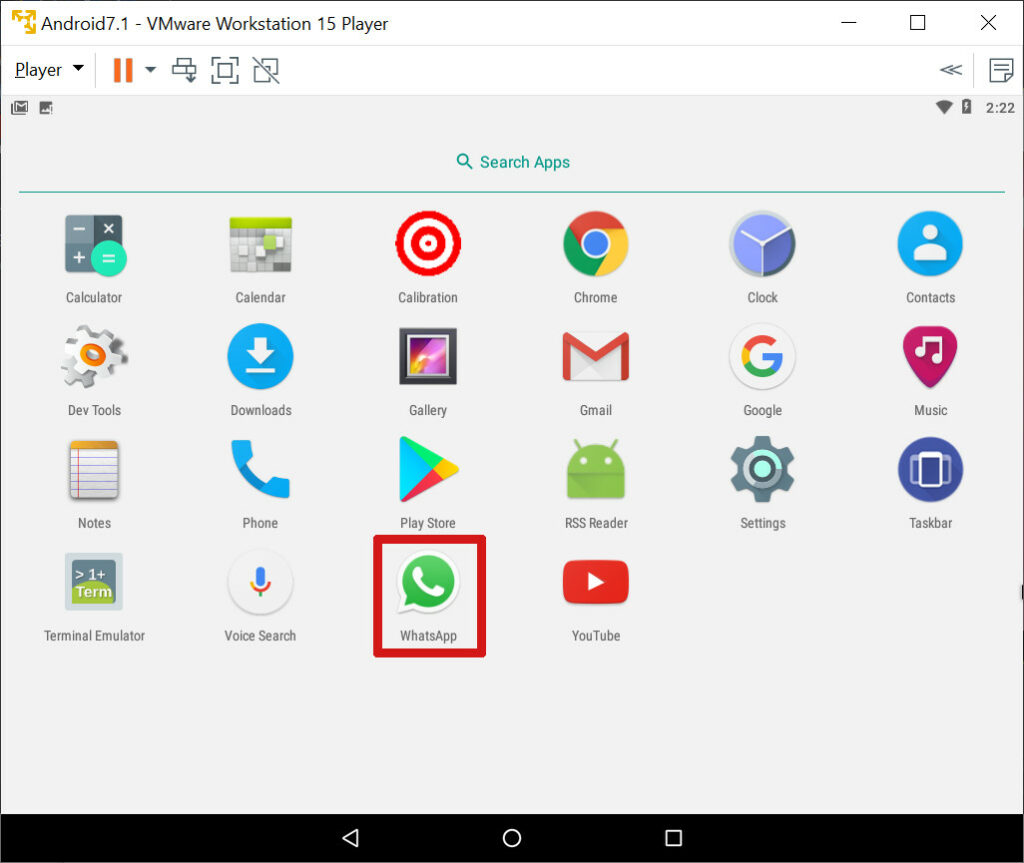Collapse toolbar with double chevron
The width and height of the screenshot is (1024, 863).
[x=951, y=70]
